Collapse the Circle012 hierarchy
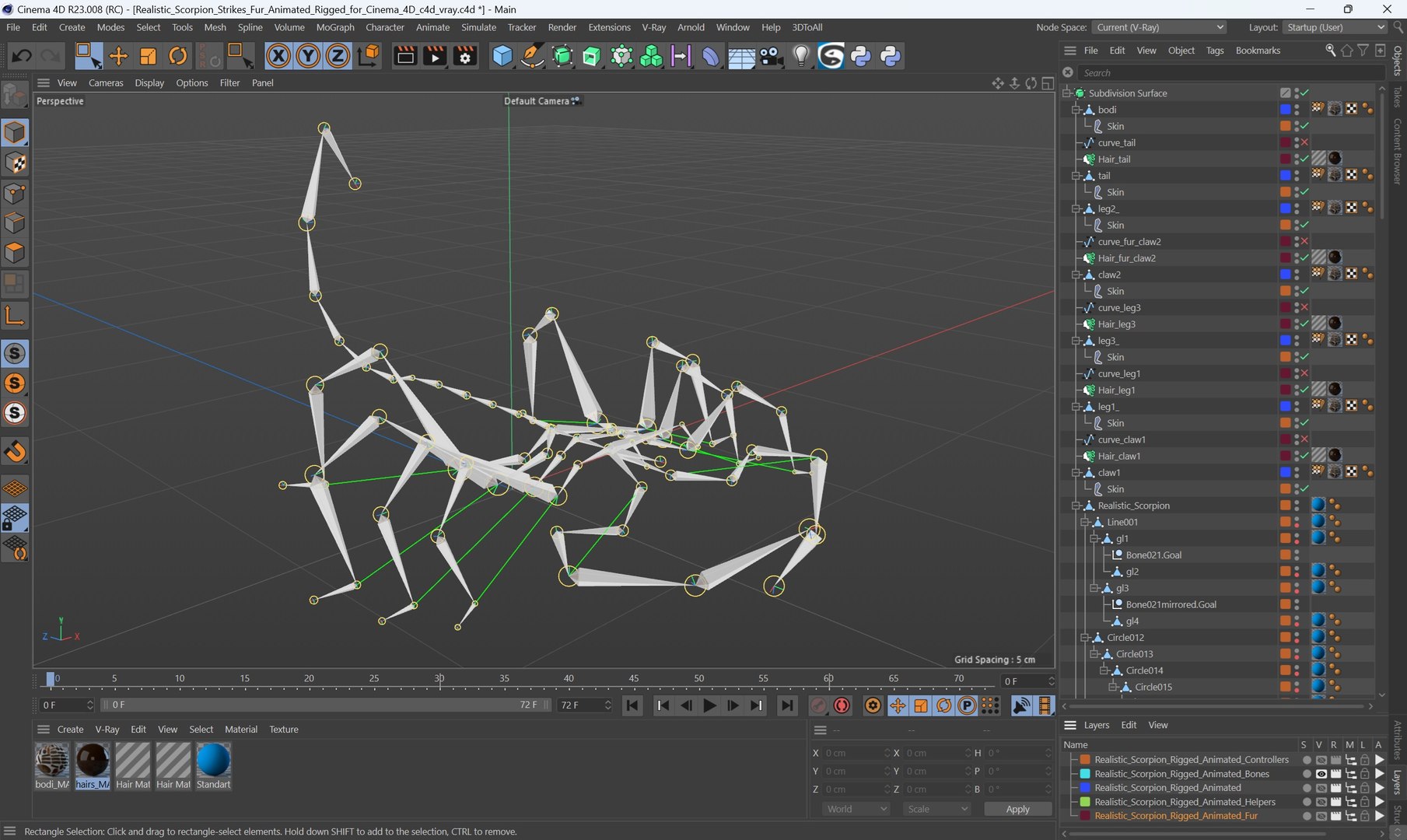Screen dimensions: 1407x840 [1085, 638]
